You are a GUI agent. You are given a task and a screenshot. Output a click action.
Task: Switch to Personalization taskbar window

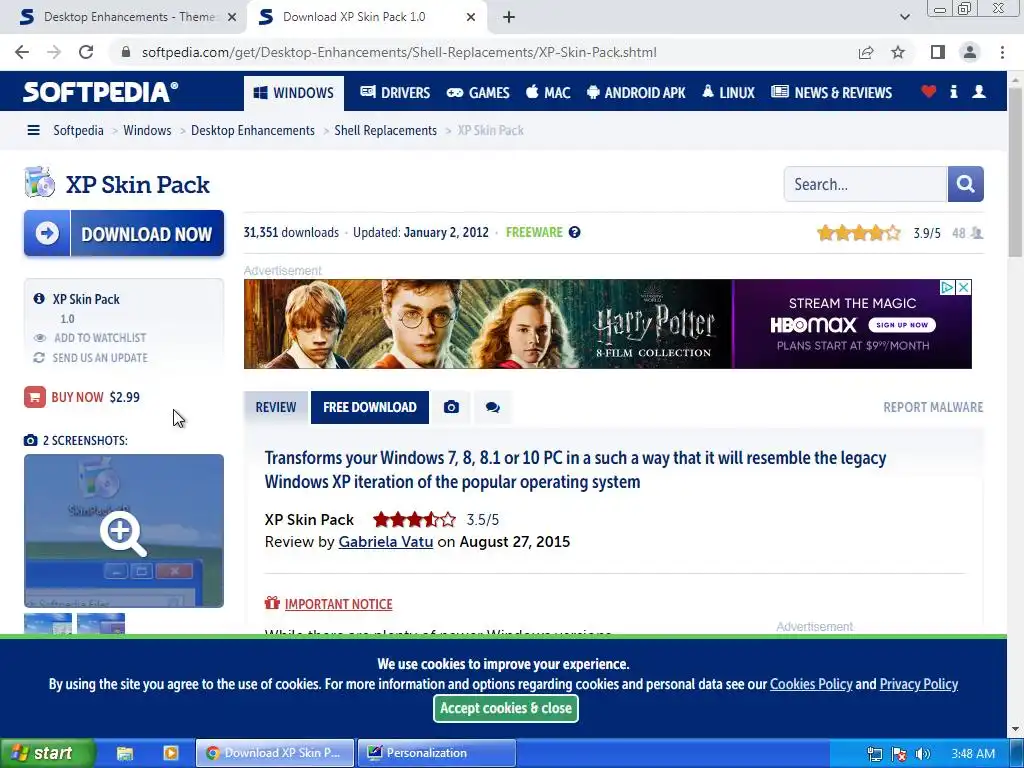pyautogui.click(x=437, y=753)
